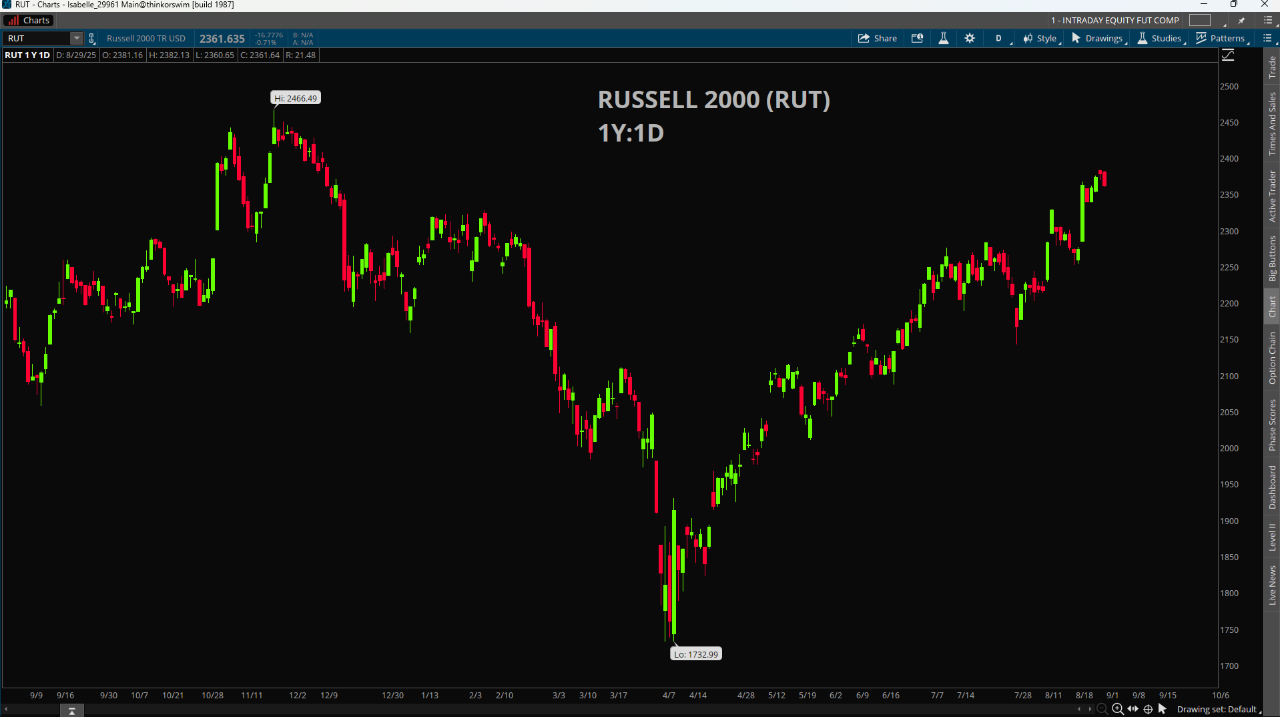Open the Option Chain sidebar tab
This screenshot has height=717, width=1280.
(x=1272, y=359)
